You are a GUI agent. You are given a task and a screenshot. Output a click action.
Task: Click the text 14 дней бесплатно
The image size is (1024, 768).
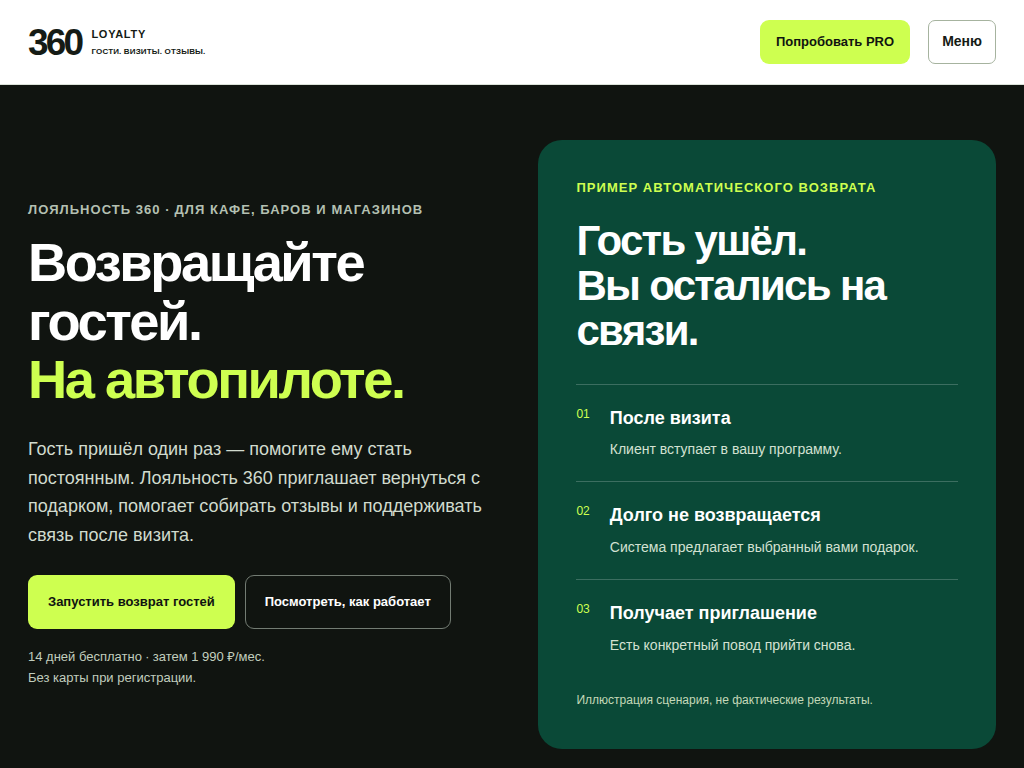85,656
